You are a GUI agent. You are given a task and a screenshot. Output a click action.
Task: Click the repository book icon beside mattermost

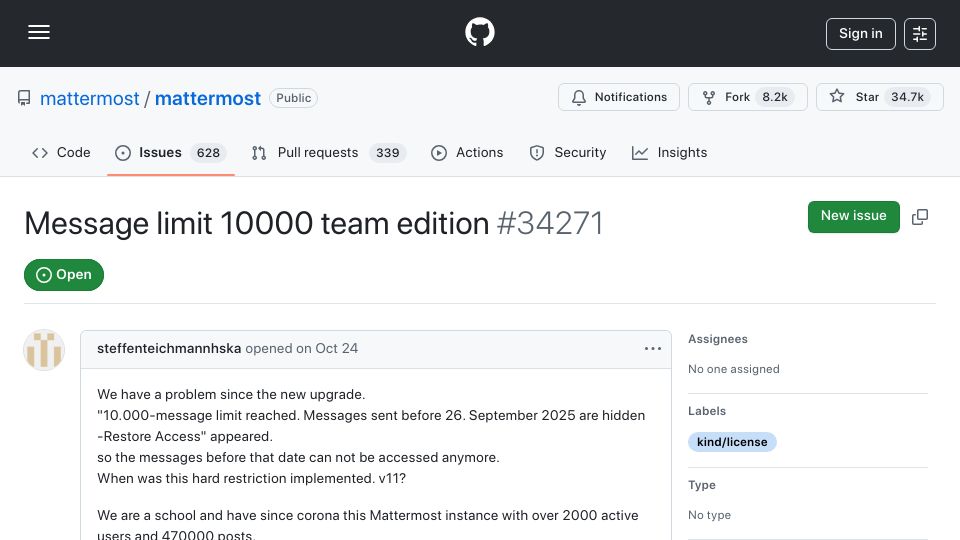[x=24, y=98]
